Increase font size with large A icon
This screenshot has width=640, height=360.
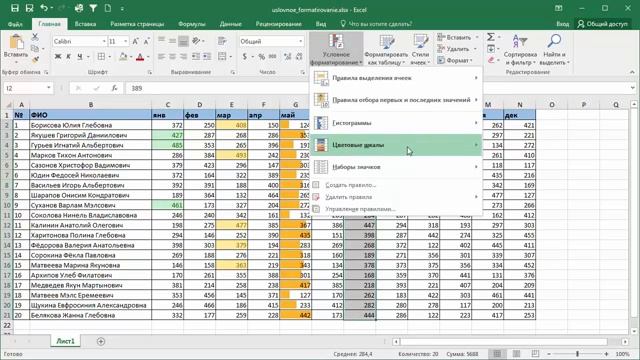coord(136,41)
